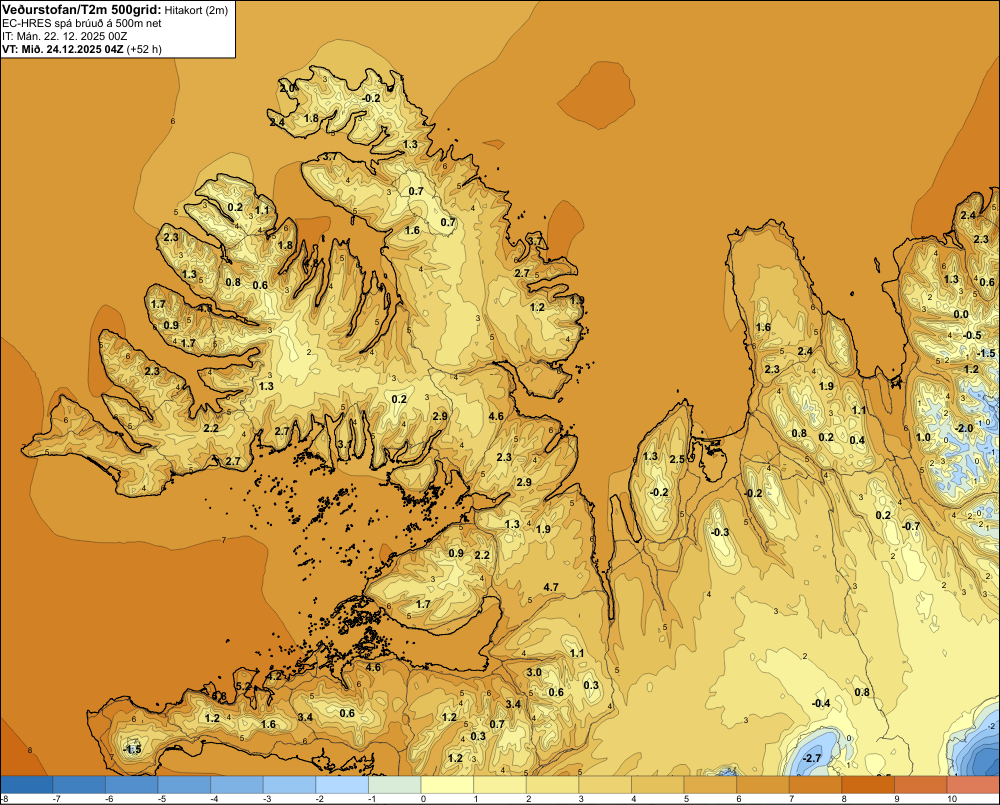The width and height of the screenshot is (1000, 805).
Task: Click the -1 tick label on the legend scale
Action: pyautogui.click(x=372, y=799)
